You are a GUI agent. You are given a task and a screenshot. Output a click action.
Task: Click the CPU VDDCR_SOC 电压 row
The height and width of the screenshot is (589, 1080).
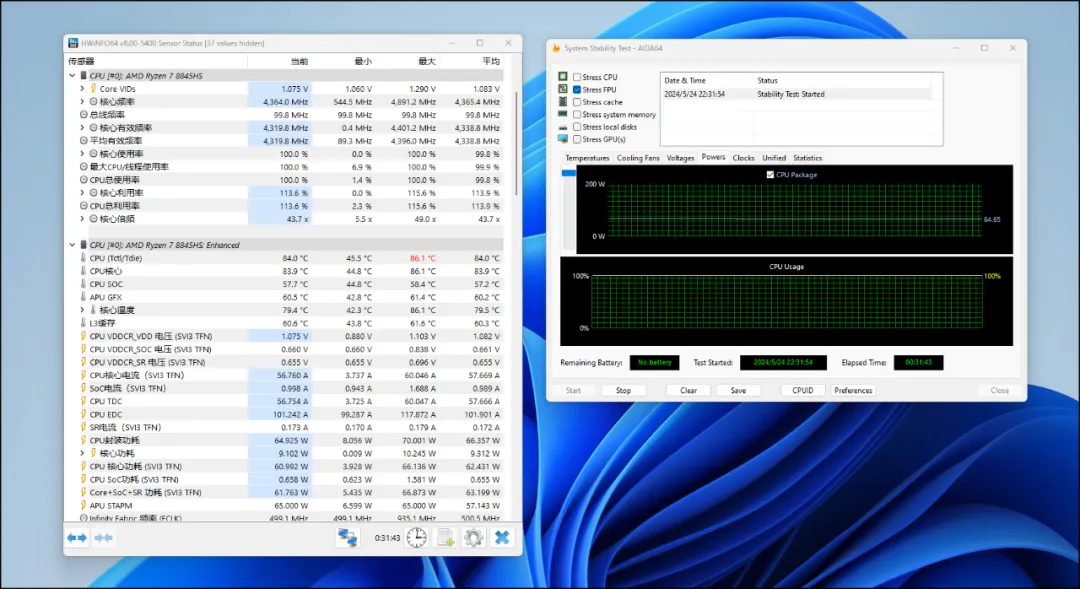tap(289, 349)
